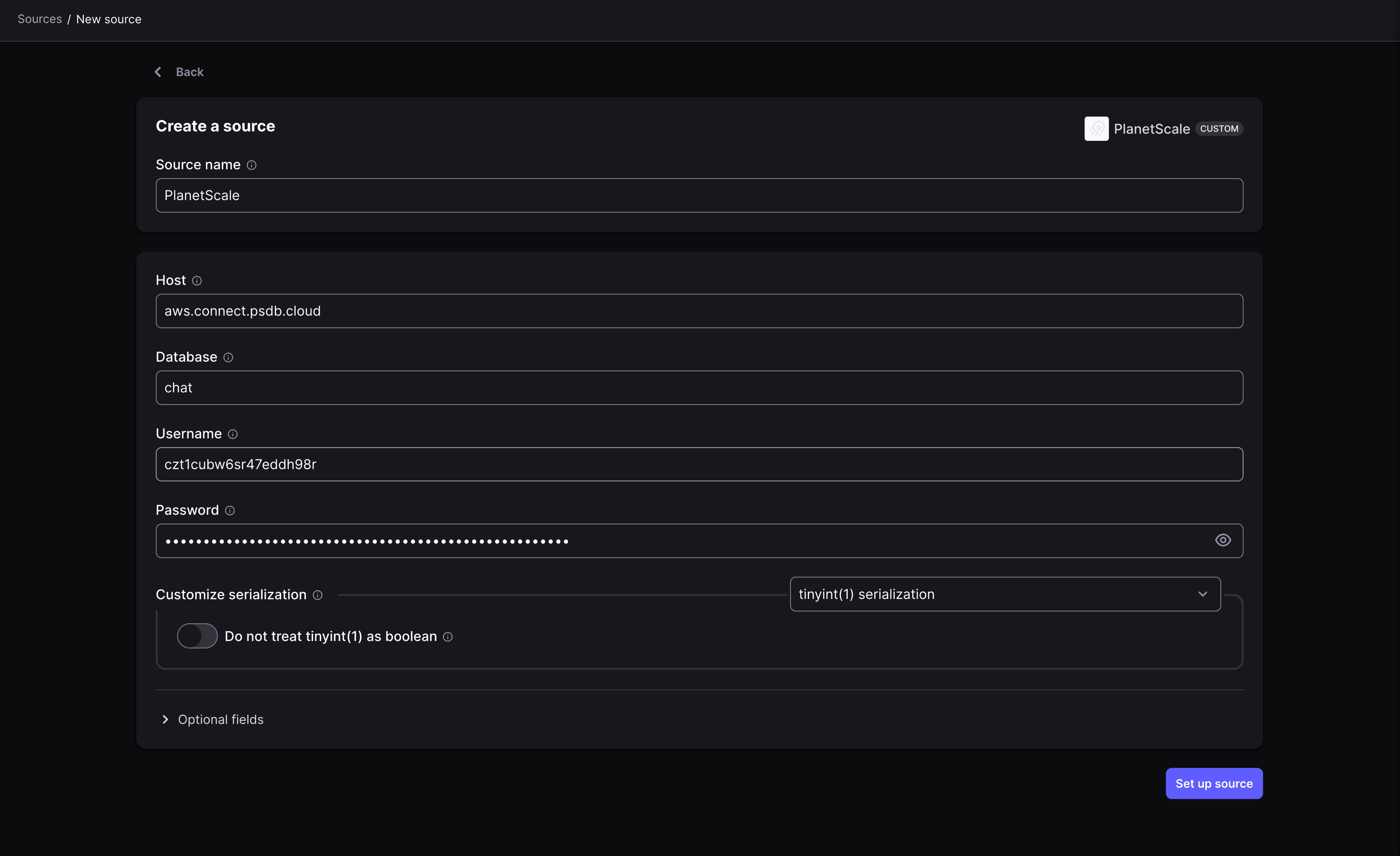Expand the Optional fields section

213,720
